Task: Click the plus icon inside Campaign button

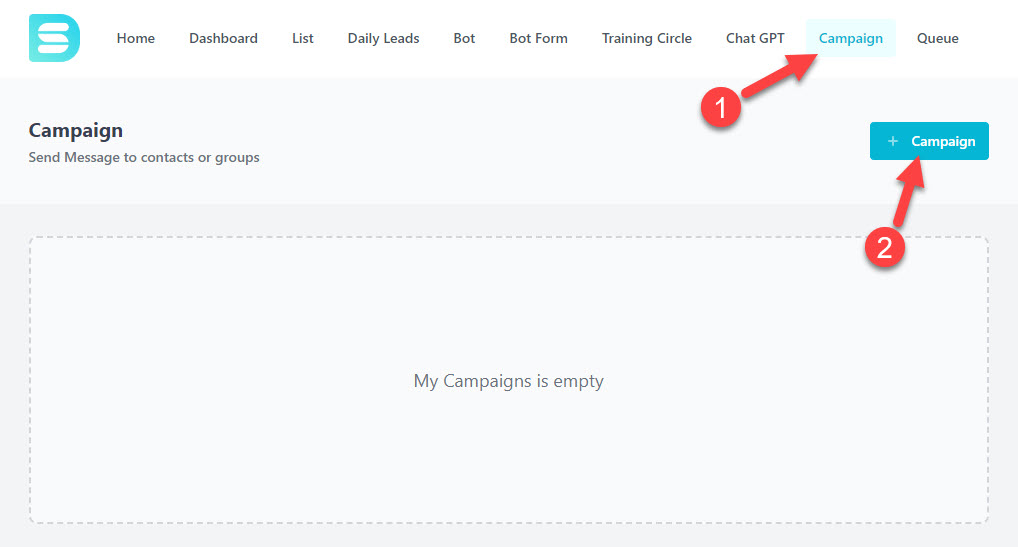Action: (893, 141)
